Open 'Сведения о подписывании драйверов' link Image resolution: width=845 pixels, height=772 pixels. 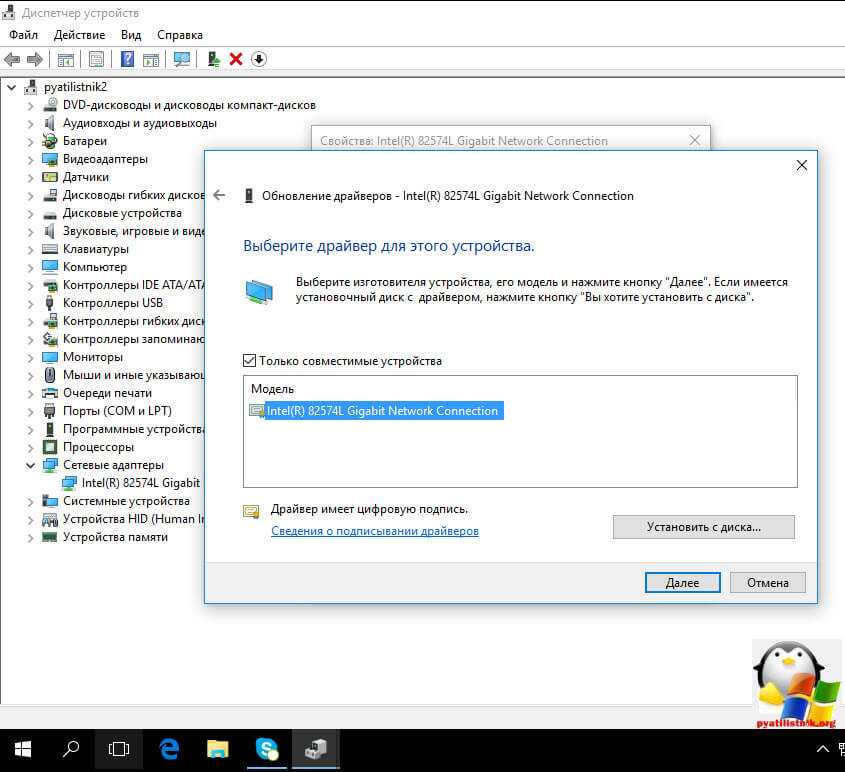(375, 531)
